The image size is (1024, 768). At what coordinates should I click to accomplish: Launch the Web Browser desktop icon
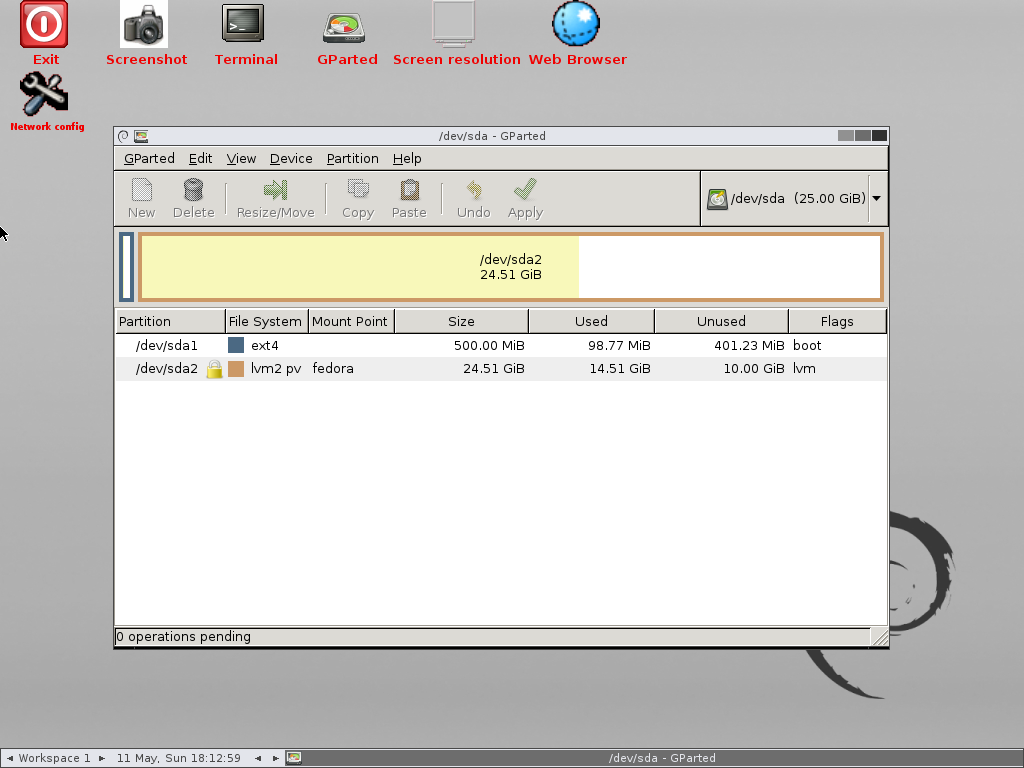coord(575,24)
